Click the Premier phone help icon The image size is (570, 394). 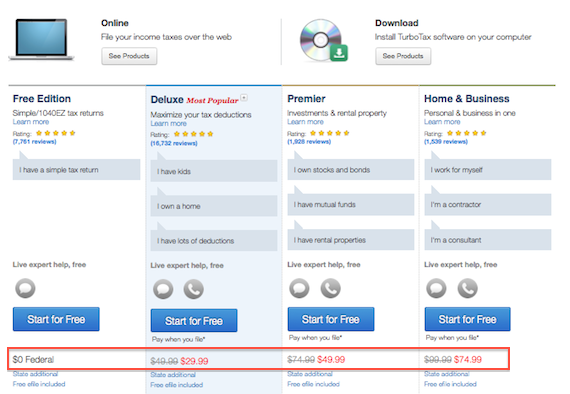pos(330,288)
